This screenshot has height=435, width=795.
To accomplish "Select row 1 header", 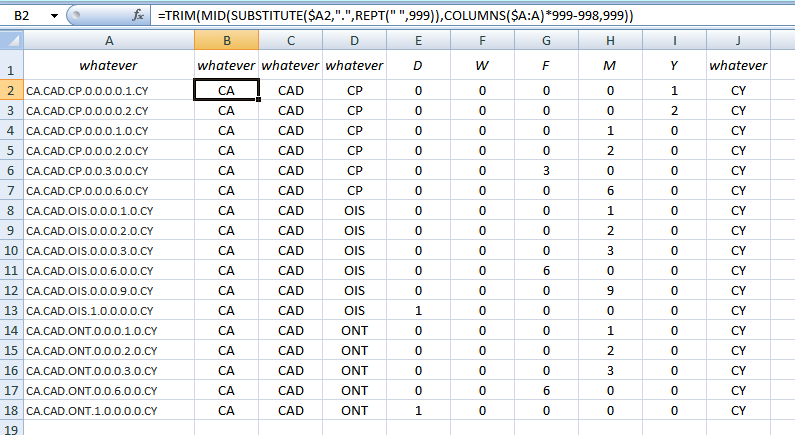I will [11, 65].
